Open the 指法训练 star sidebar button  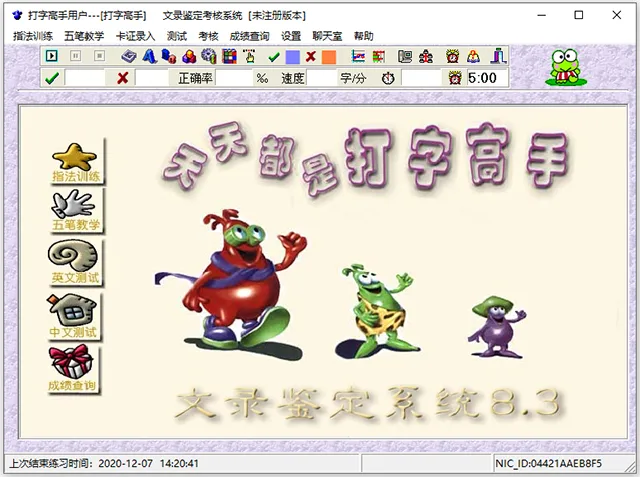point(76,162)
